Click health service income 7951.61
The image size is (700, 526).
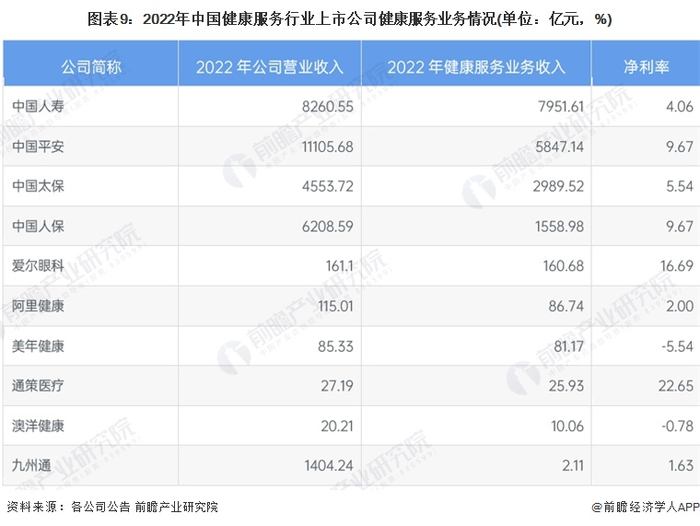(x=561, y=107)
